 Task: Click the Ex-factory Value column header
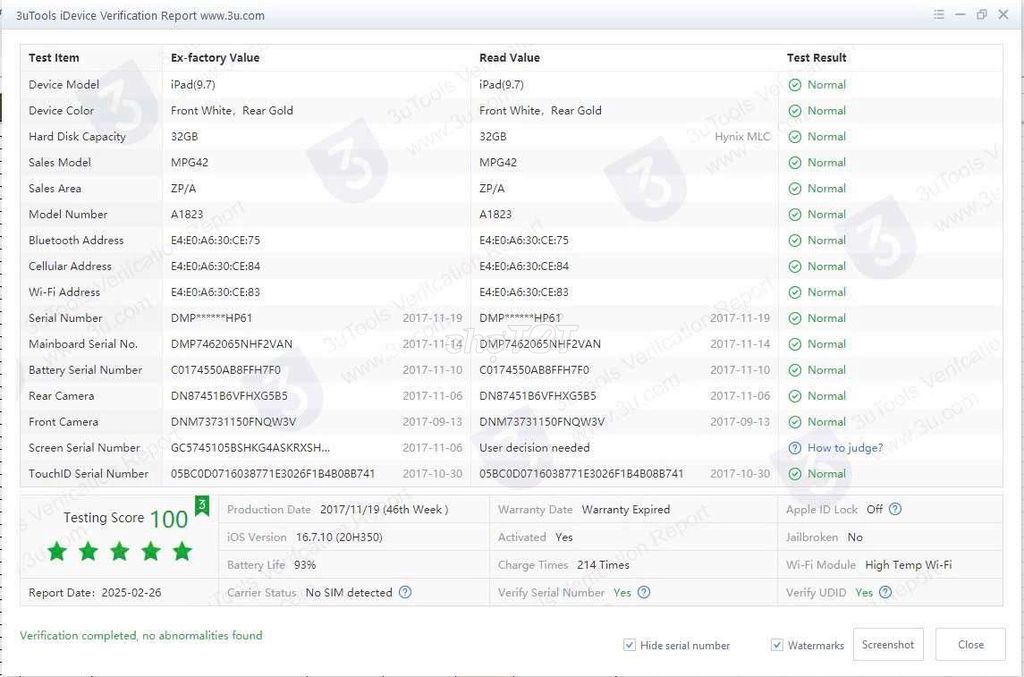coord(215,57)
